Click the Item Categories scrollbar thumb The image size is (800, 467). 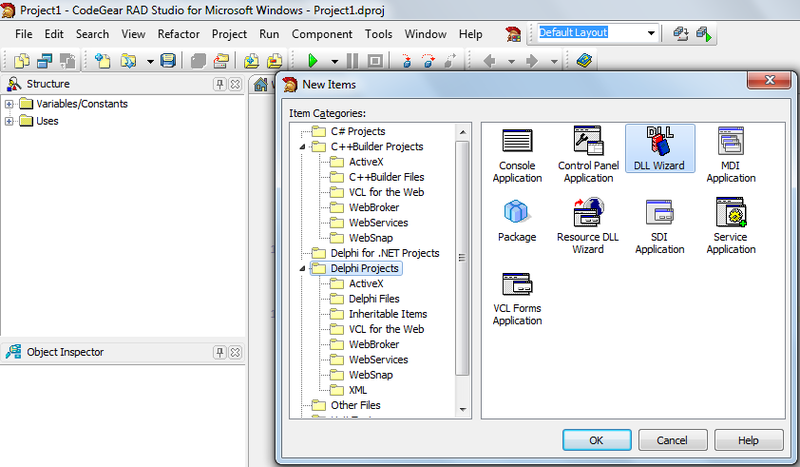point(462,258)
